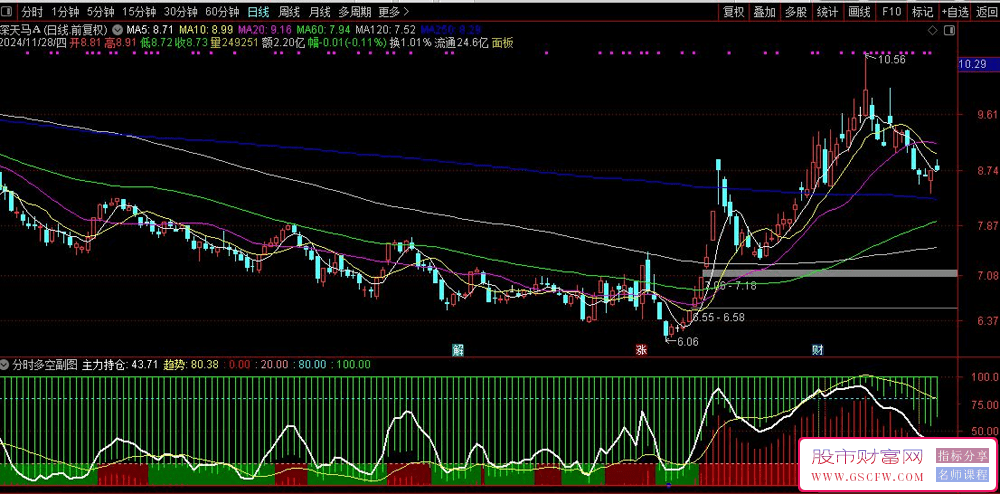The width and height of the screenshot is (1000, 494).
Task: Click the 换1.01% turnover value
Action: pos(410,43)
